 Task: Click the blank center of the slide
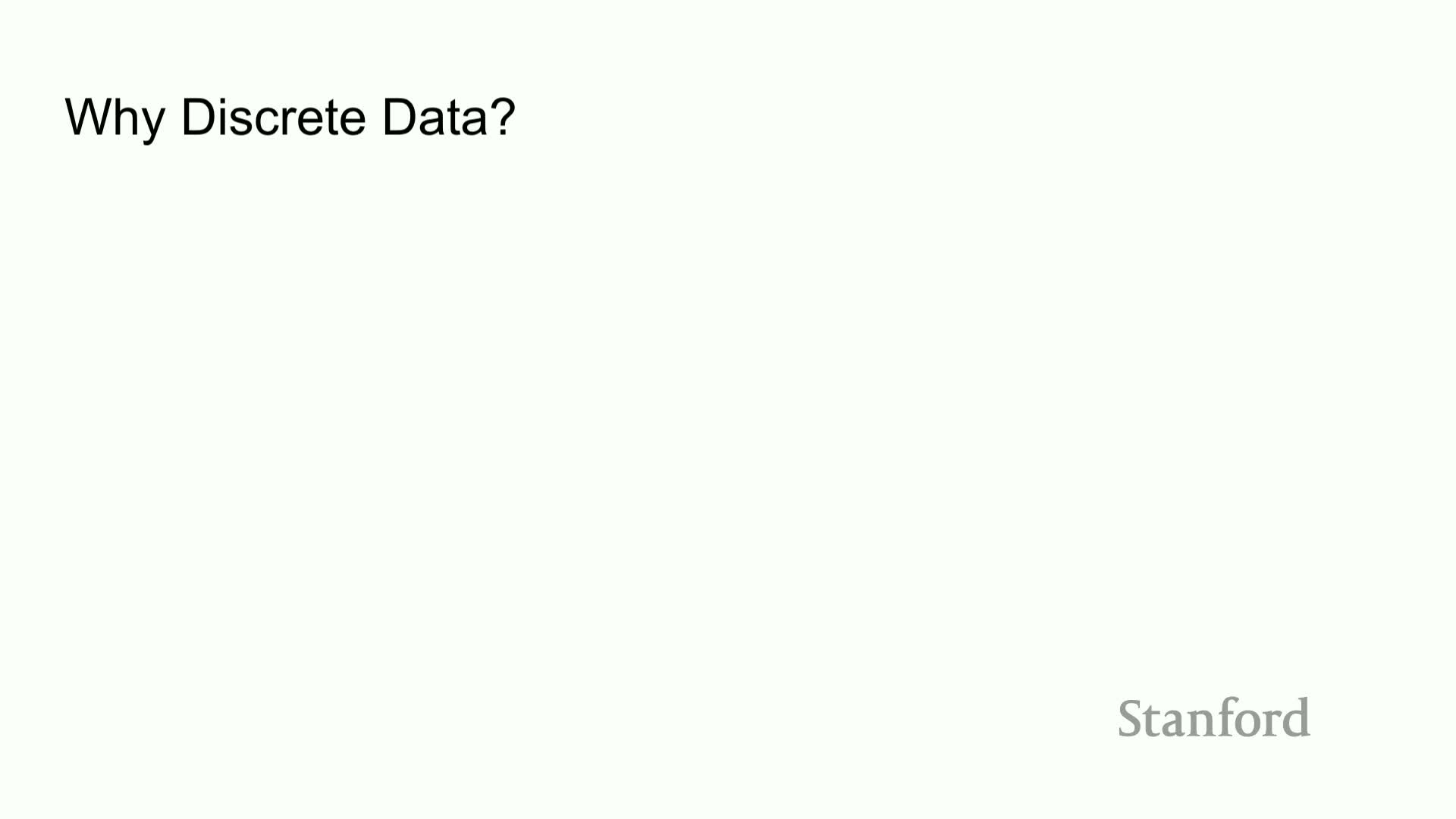click(x=728, y=409)
